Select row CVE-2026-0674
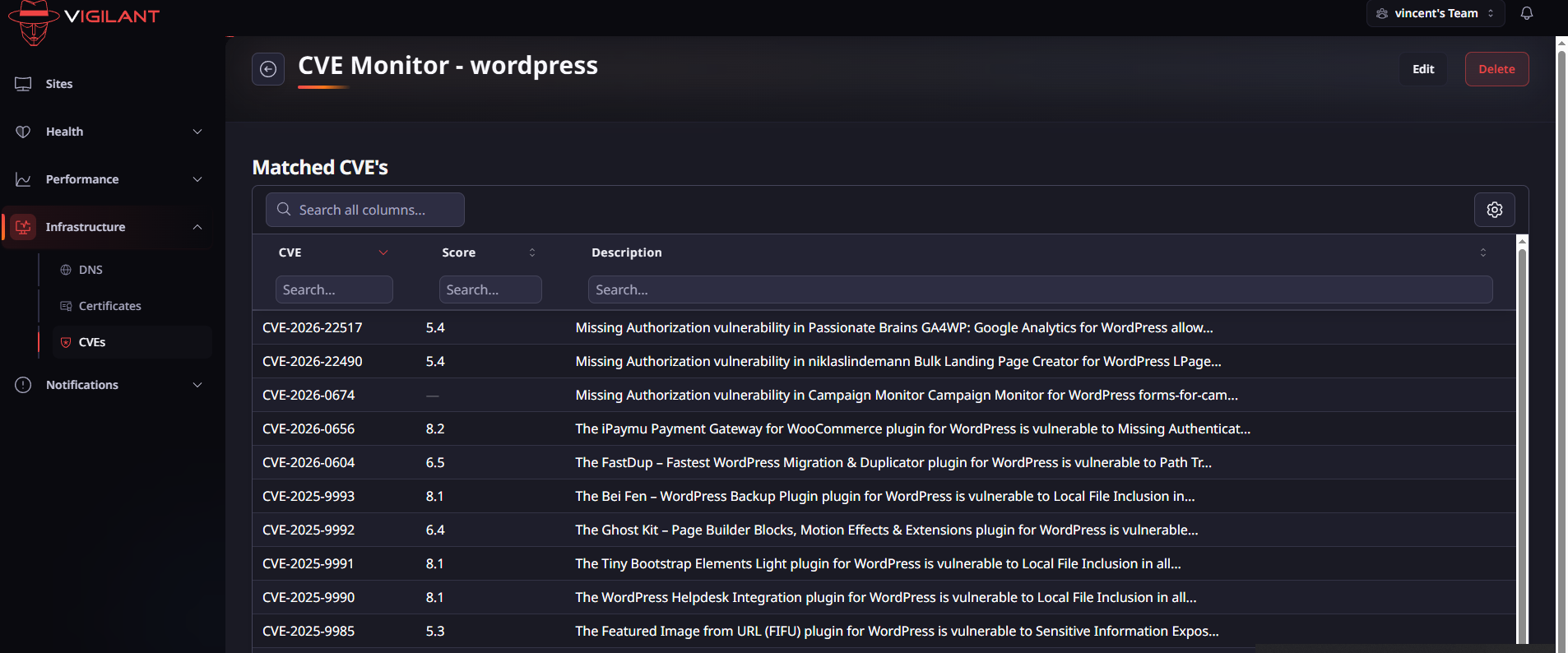Screen dimensions: 1568x653 coord(884,395)
